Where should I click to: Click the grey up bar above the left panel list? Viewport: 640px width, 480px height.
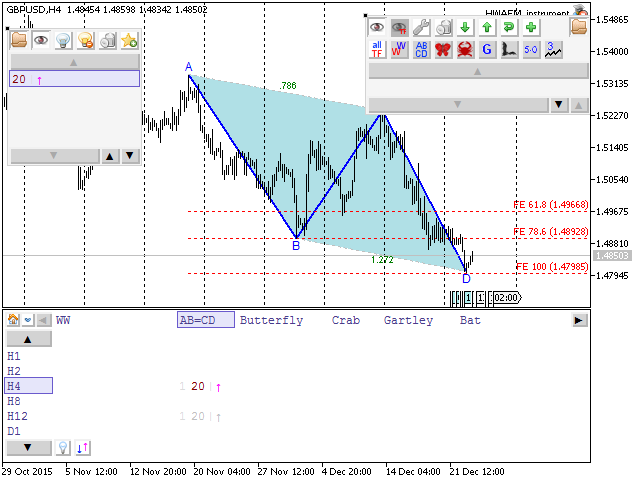[74, 62]
